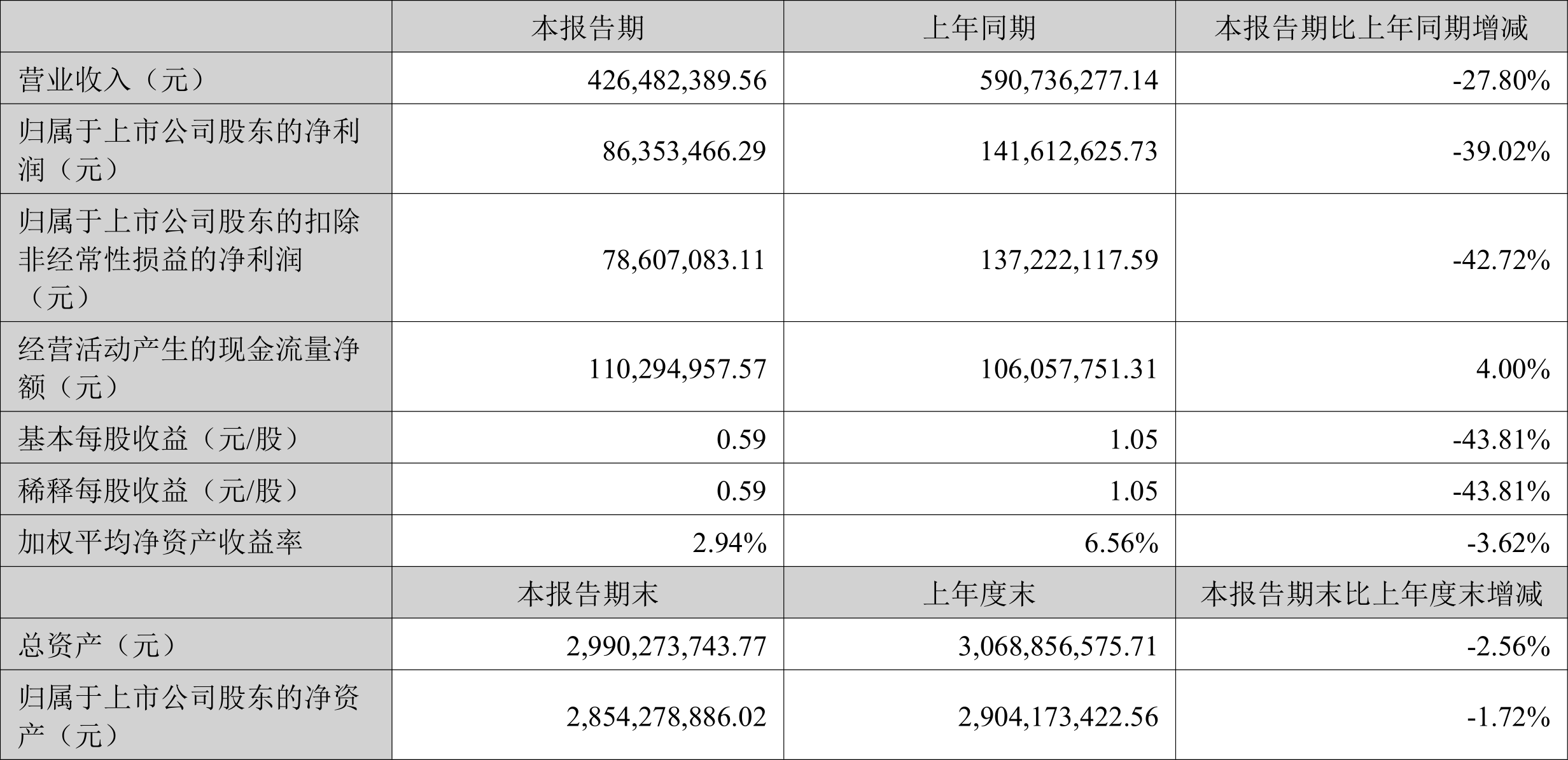Click the 上年同期 column header
The width and height of the screenshot is (1568, 760).
(979, 28)
